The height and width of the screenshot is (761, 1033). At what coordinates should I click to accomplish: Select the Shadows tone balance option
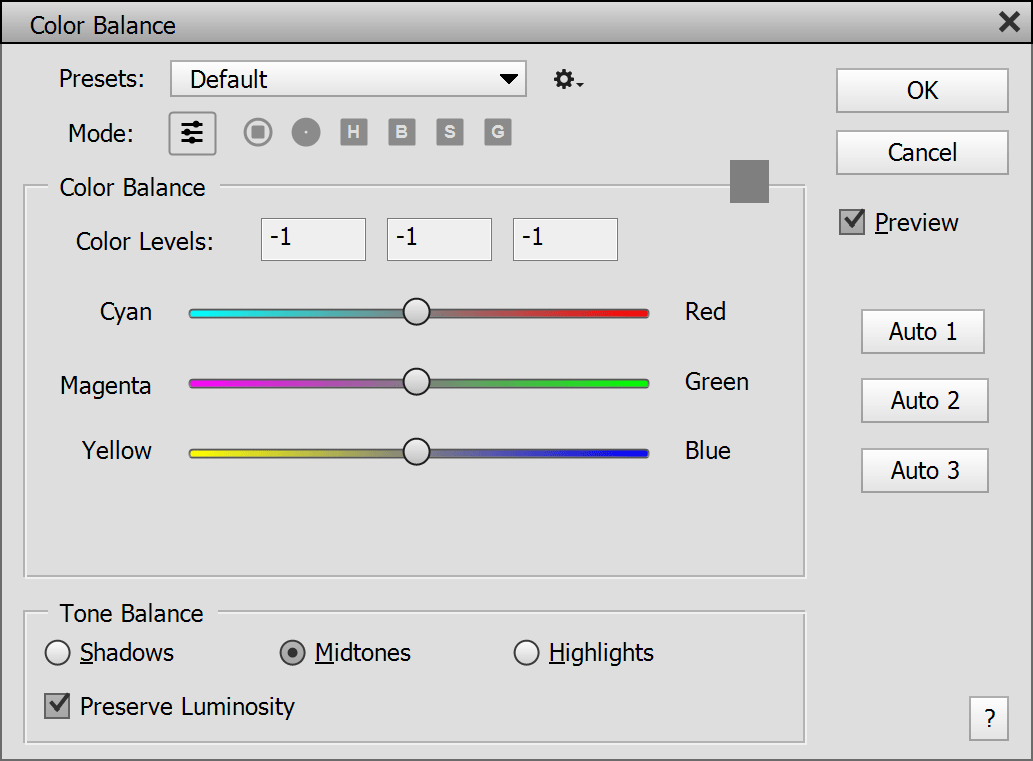pos(59,653)
